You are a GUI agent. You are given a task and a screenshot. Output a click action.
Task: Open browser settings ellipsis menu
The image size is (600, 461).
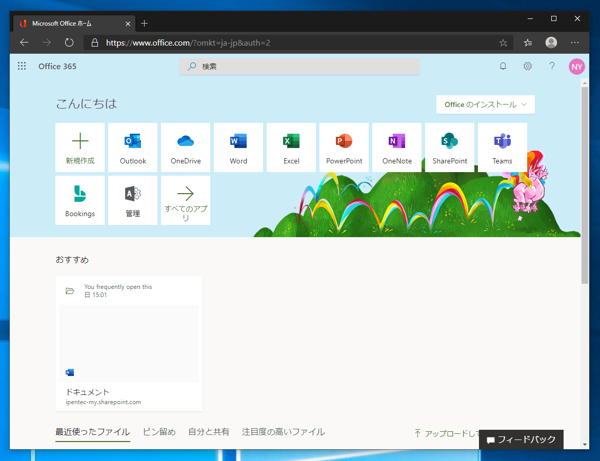[575, 42]
